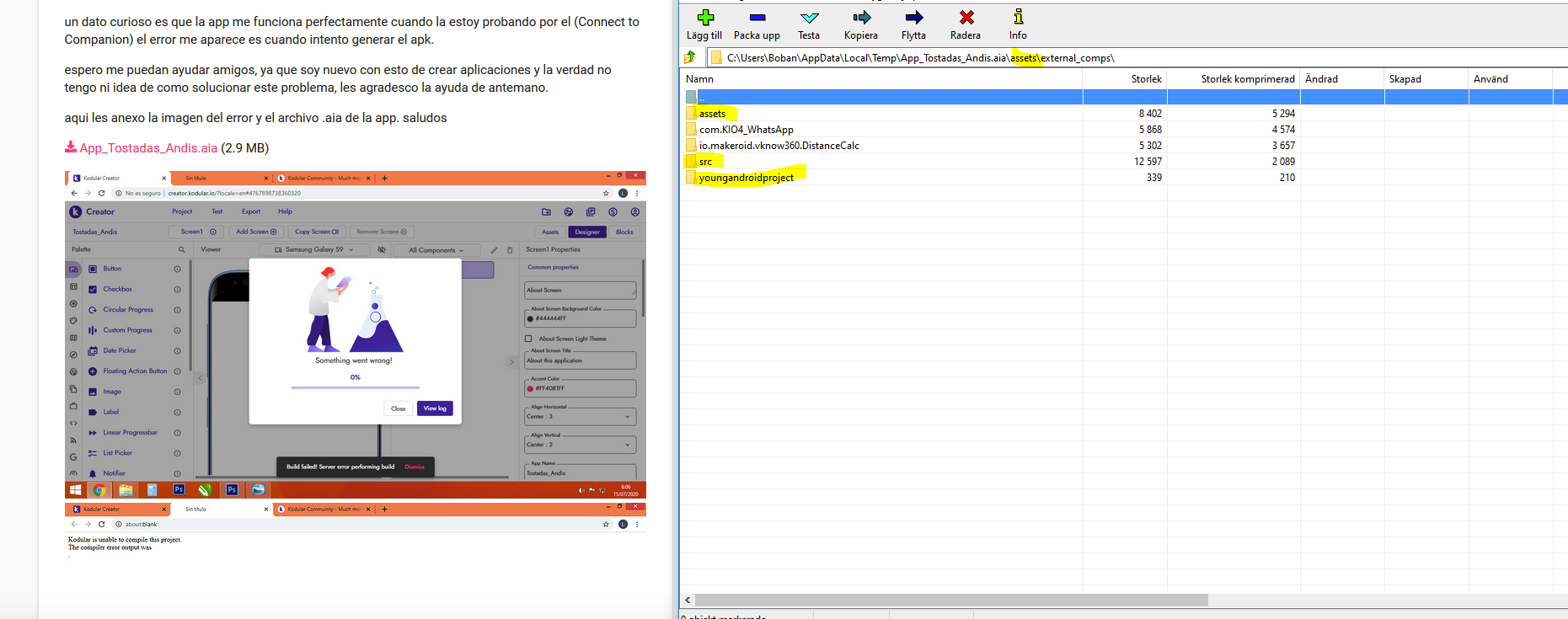Image resolution: width=1568 pixels, height=619 pixels.
Task: Click the 8 402 size value of assets
Action: [x=1150, y=114]
